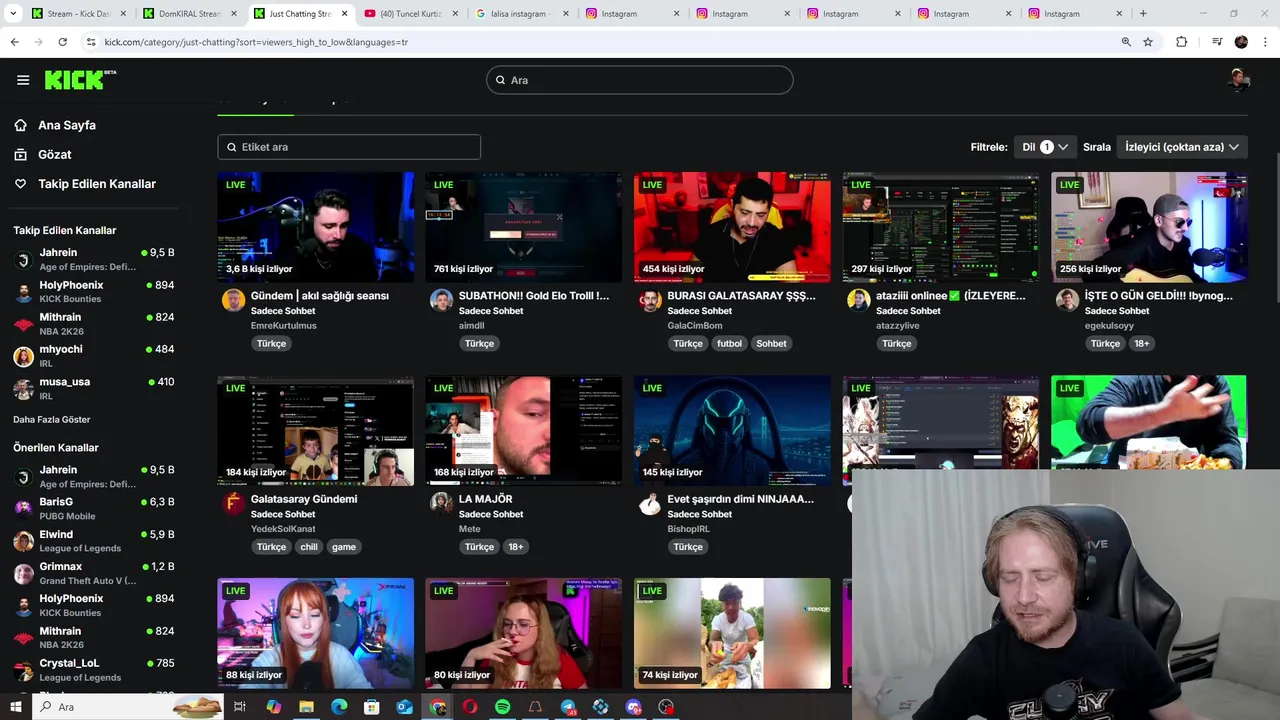Open mhyochi in followed channels

[x=94, y=356]
